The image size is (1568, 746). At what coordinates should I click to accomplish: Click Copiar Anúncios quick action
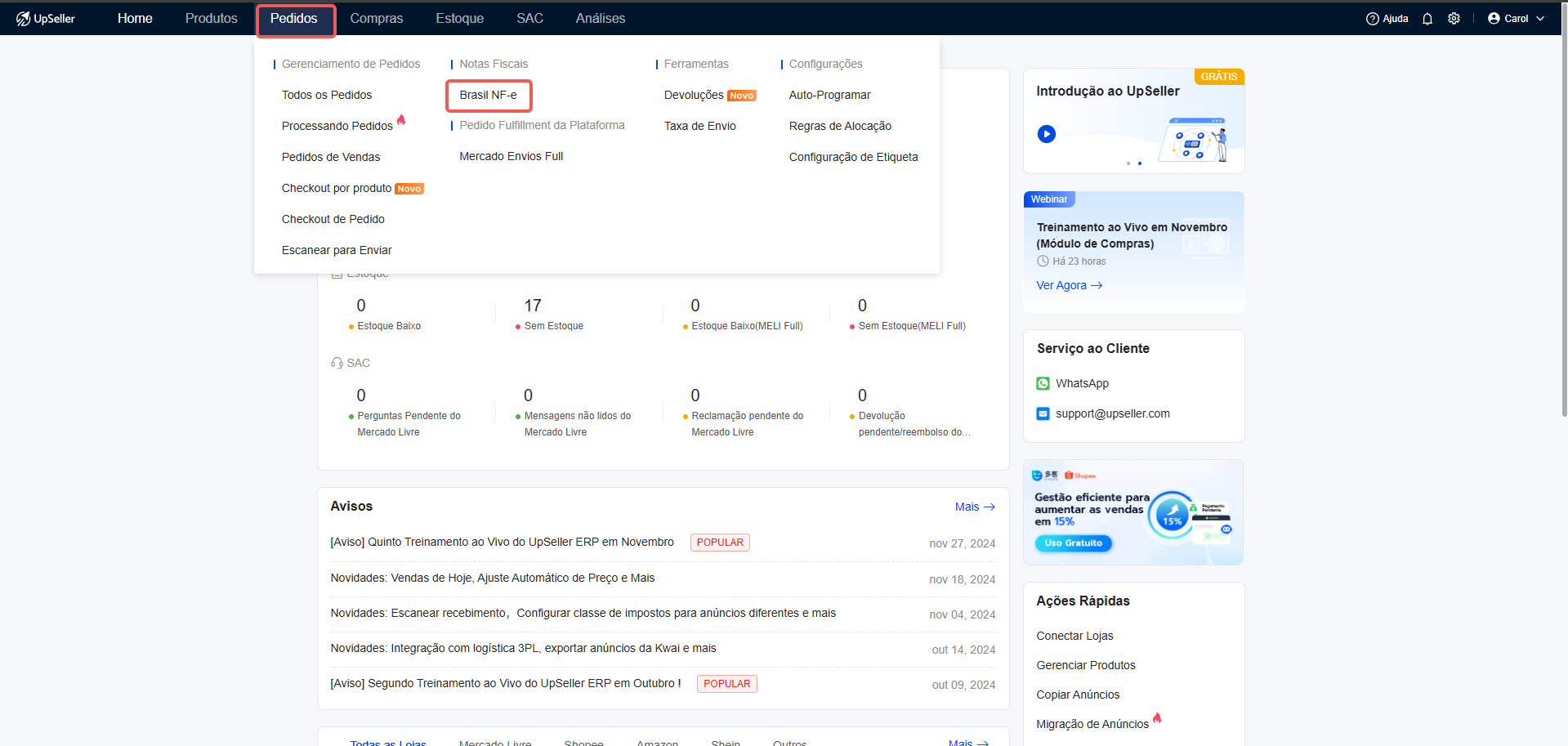coord(1078,695)
